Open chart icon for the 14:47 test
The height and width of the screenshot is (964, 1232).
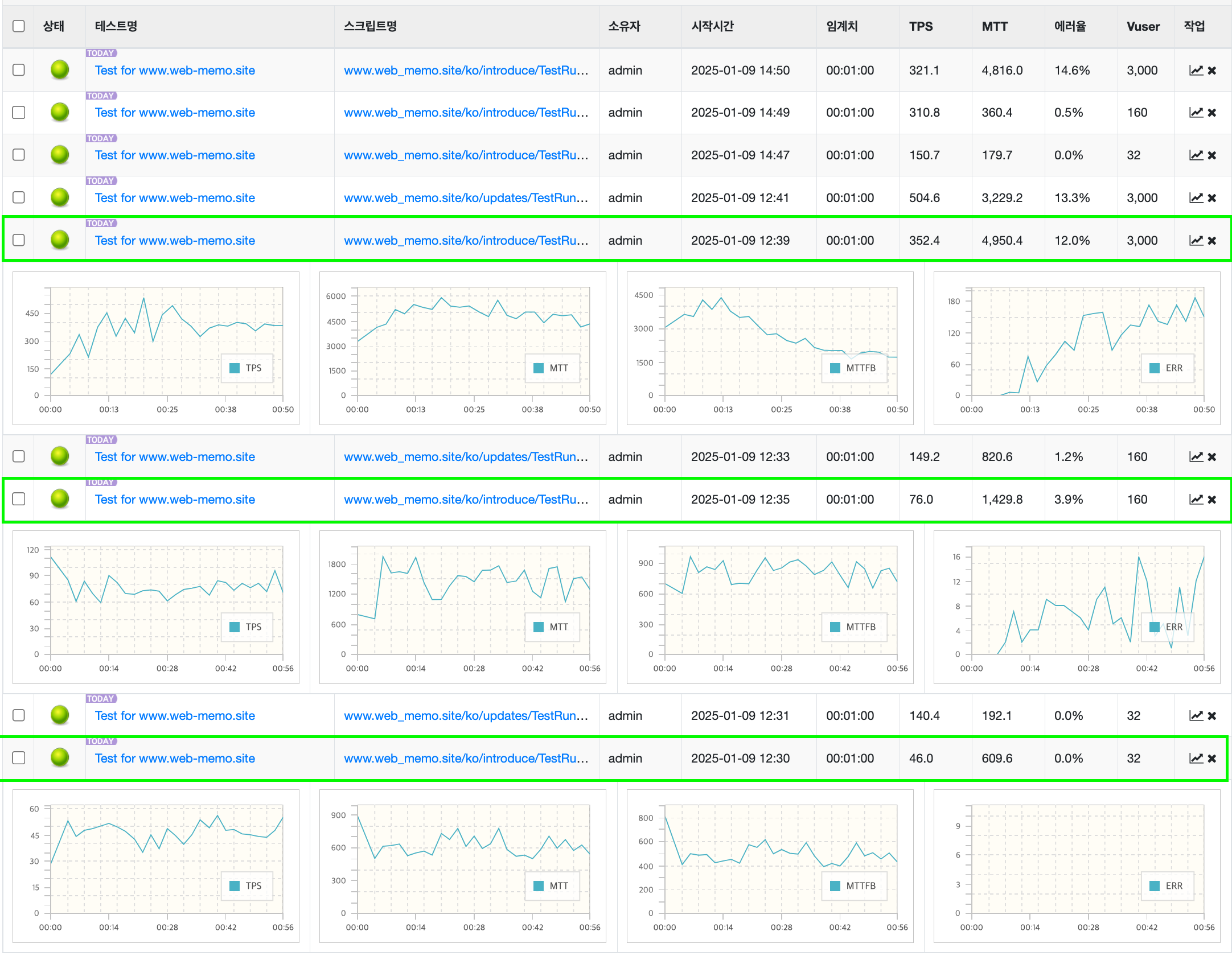click(x=1196, y=155)
